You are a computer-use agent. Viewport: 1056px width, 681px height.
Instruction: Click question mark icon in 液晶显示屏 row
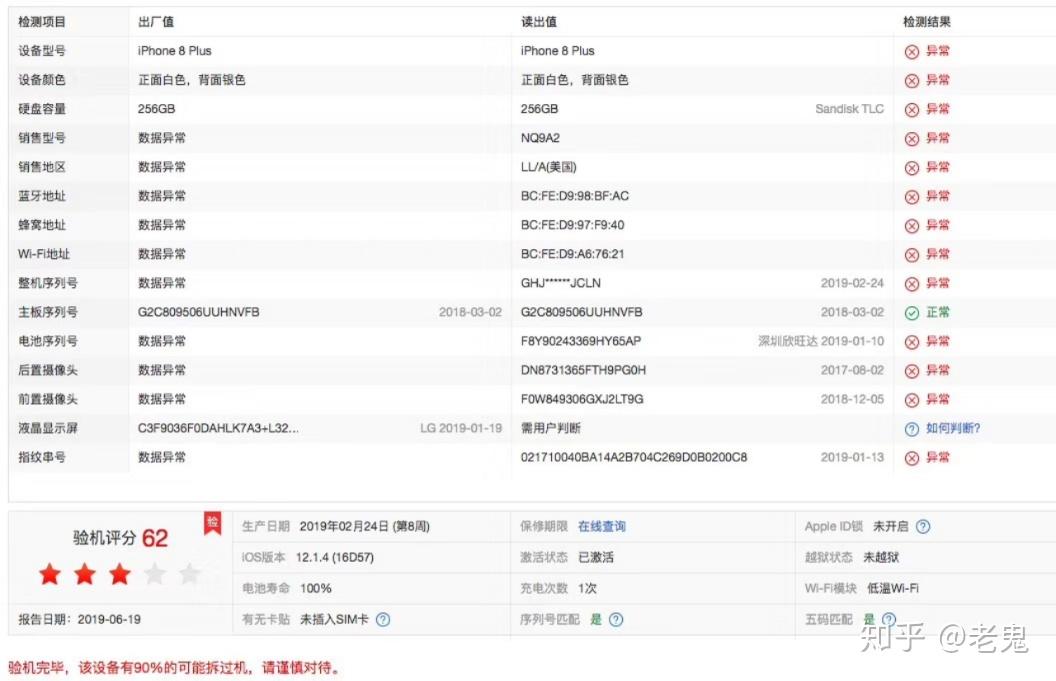point(911,429)
